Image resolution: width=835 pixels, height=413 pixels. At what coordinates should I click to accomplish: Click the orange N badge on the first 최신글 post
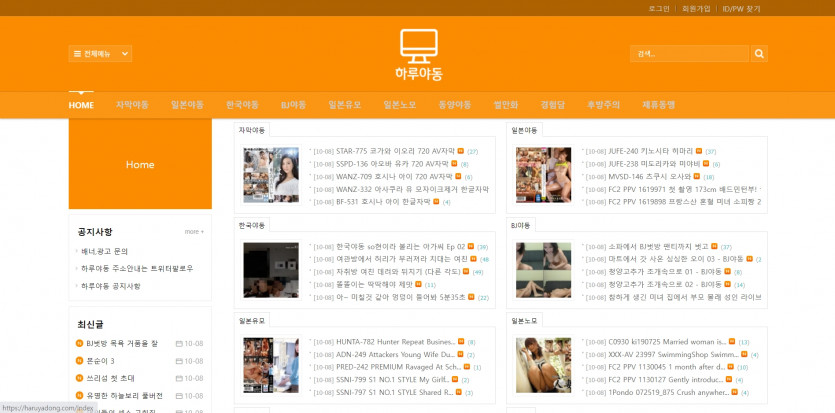80,343
